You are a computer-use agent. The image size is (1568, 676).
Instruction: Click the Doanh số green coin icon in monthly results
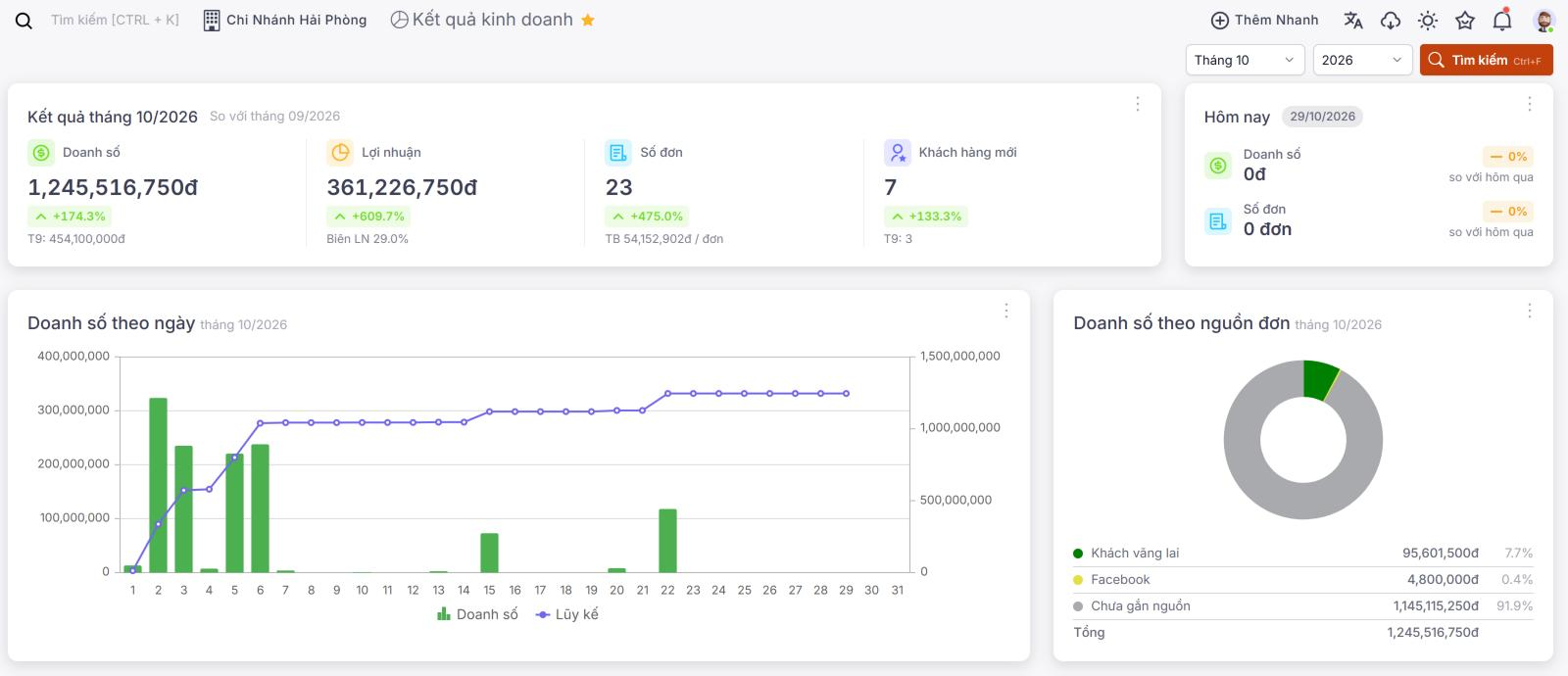(41, 153)
